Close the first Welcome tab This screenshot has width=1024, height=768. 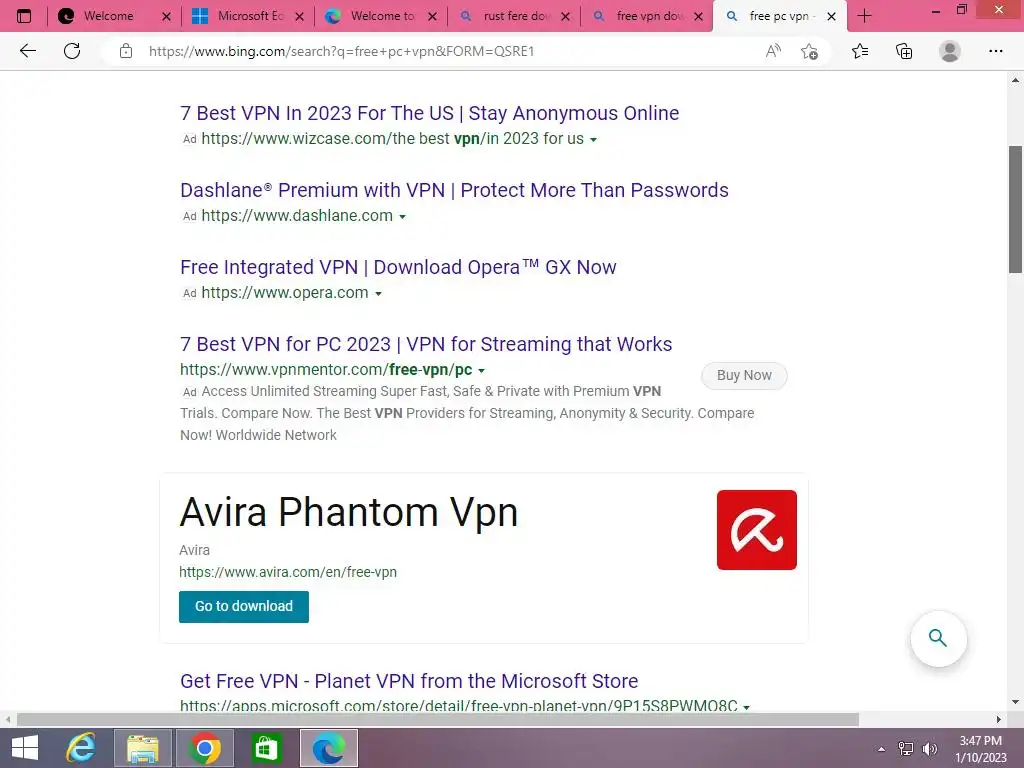[166, 16]
